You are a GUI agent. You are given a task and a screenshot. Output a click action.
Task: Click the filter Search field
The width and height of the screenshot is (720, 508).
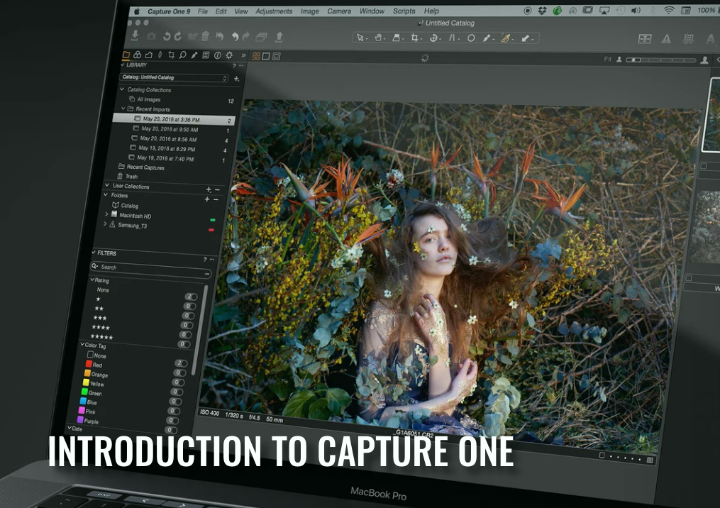151,268
